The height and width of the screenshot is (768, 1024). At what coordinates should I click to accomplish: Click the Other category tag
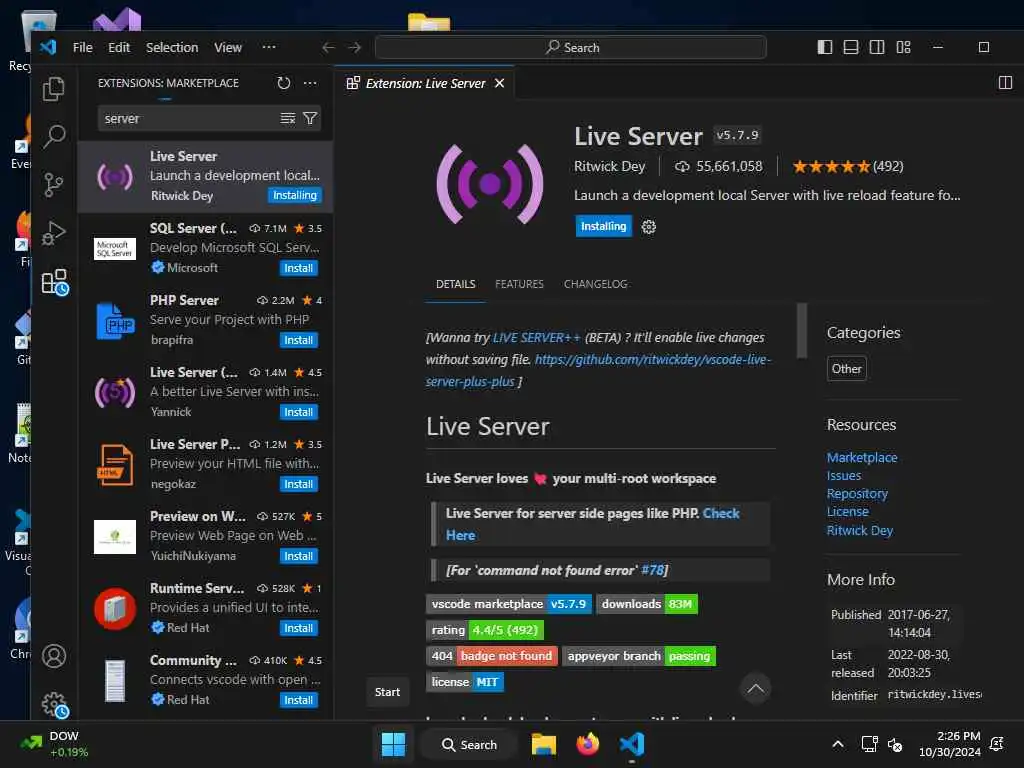click(846, 368)
